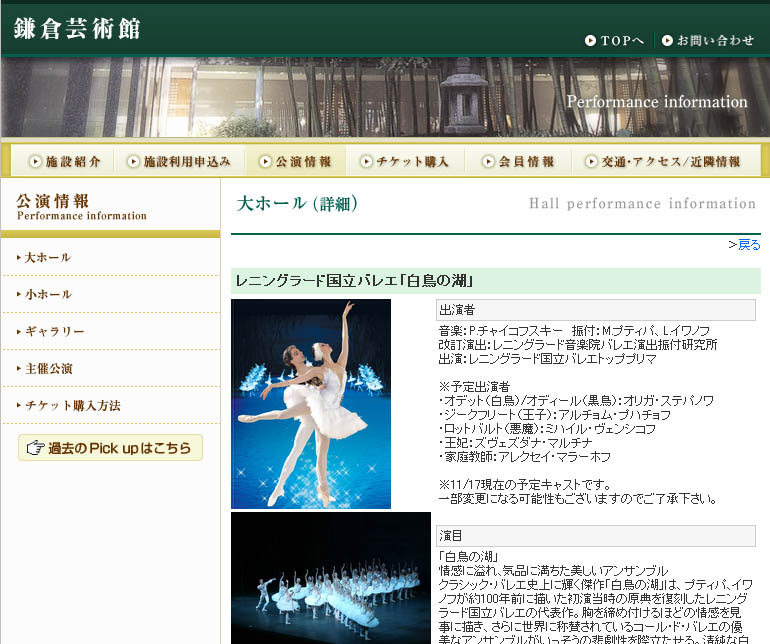Click the 鎌倉芸術館 site logo
Screen dimensions: 770x644
click(77, 28)
